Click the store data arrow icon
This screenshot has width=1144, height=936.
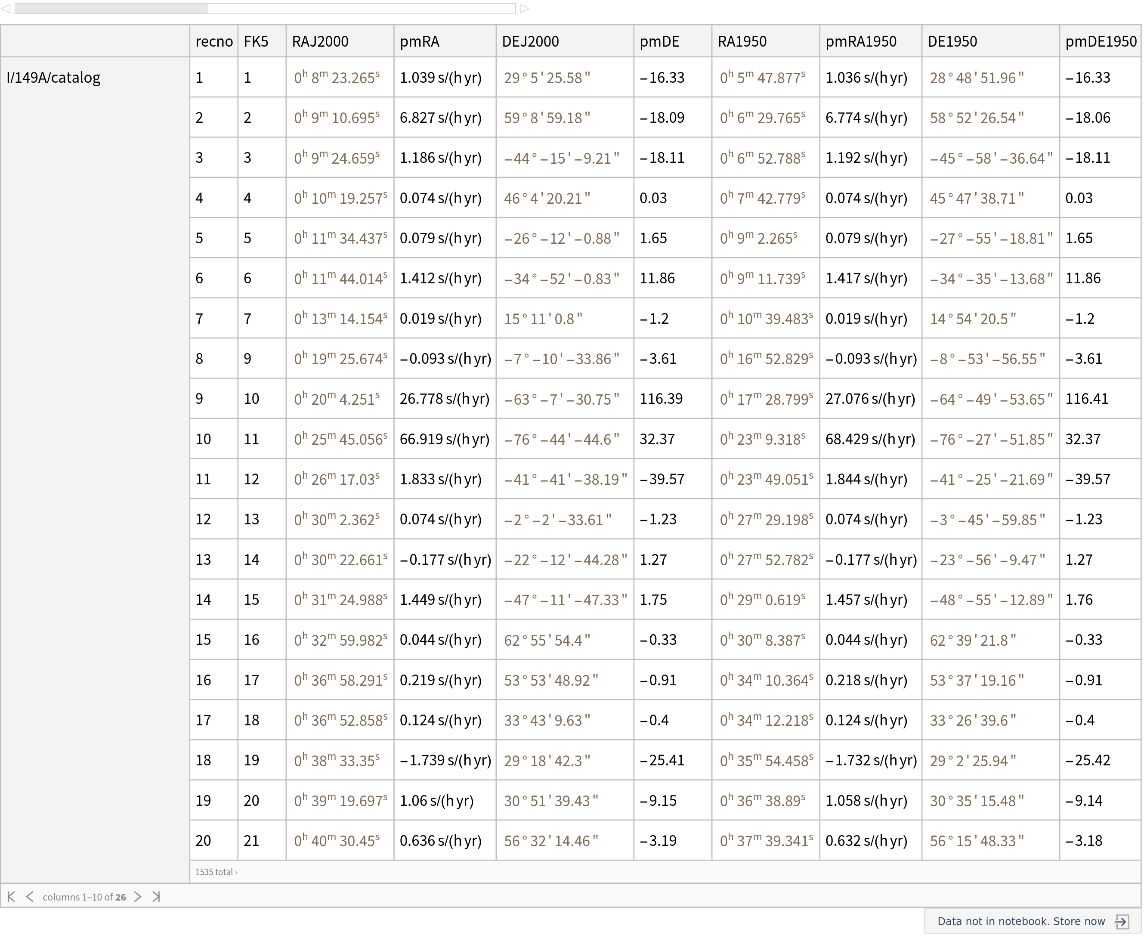click(1121, 921)
